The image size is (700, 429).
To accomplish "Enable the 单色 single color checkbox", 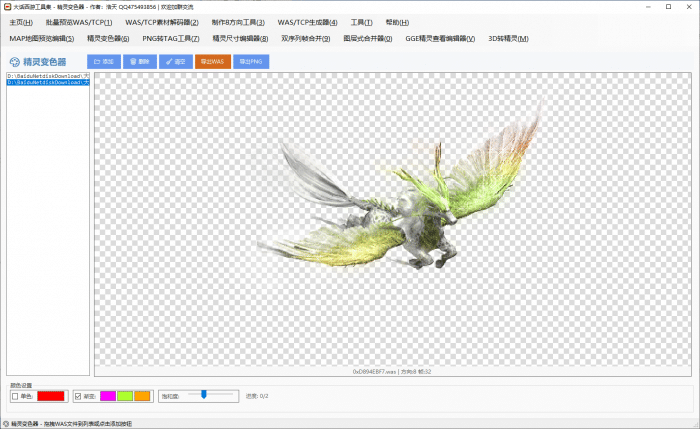I will click(x=15, y=396).
